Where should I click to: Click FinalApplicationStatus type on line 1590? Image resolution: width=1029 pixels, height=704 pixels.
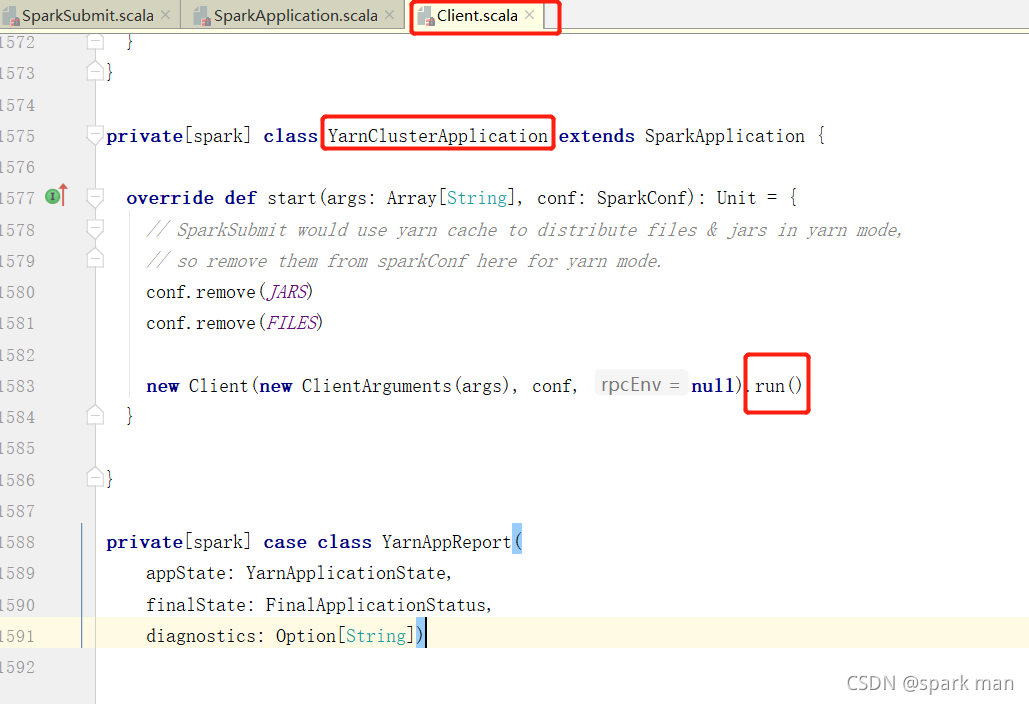click(376, 604)
